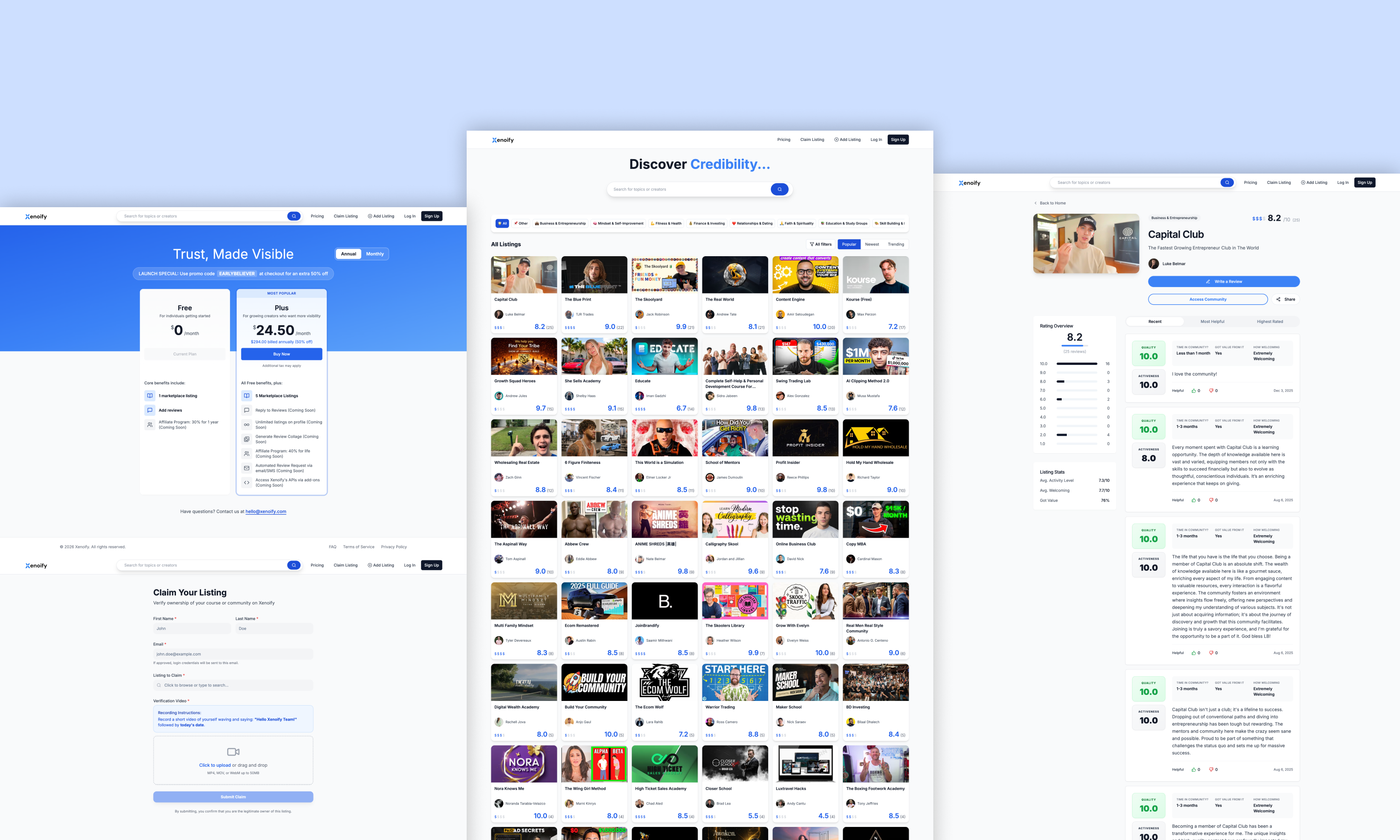Click Log In on the pricing page

click(410, 216)
